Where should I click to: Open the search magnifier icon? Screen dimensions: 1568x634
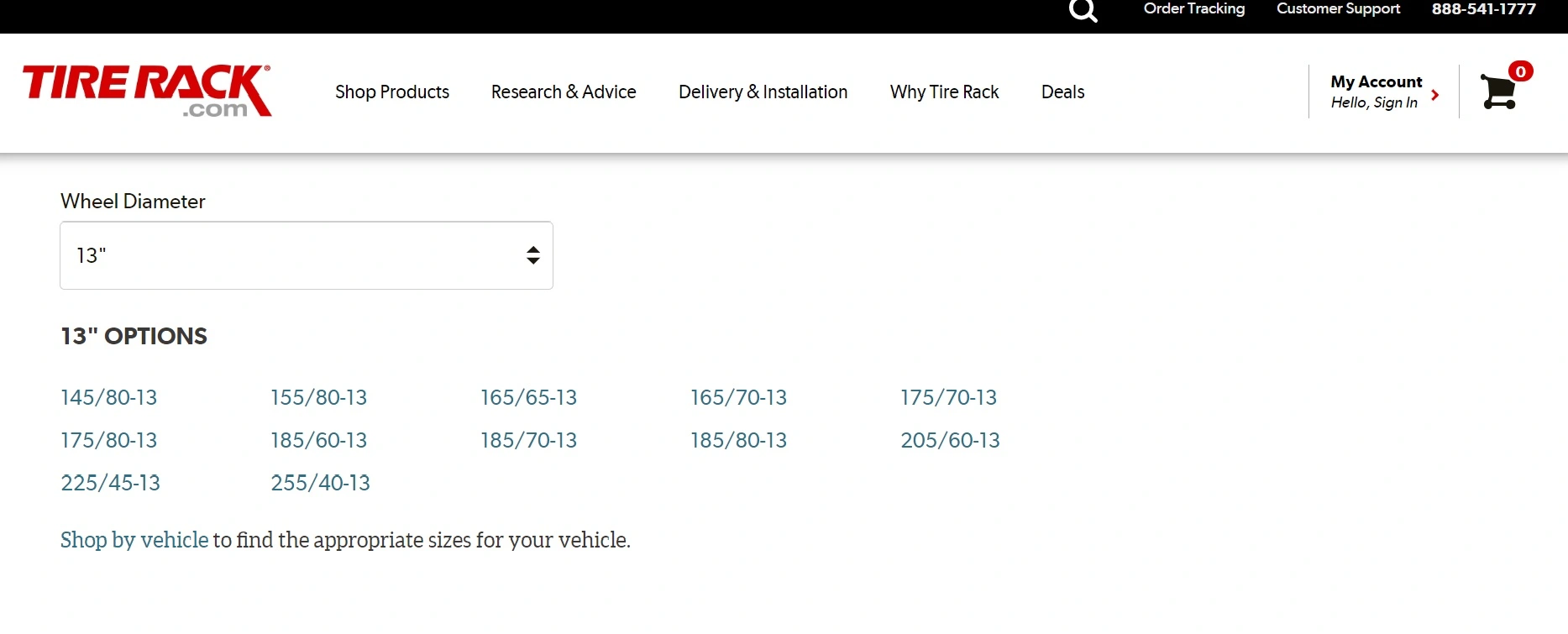click(x=1083, y=10)
